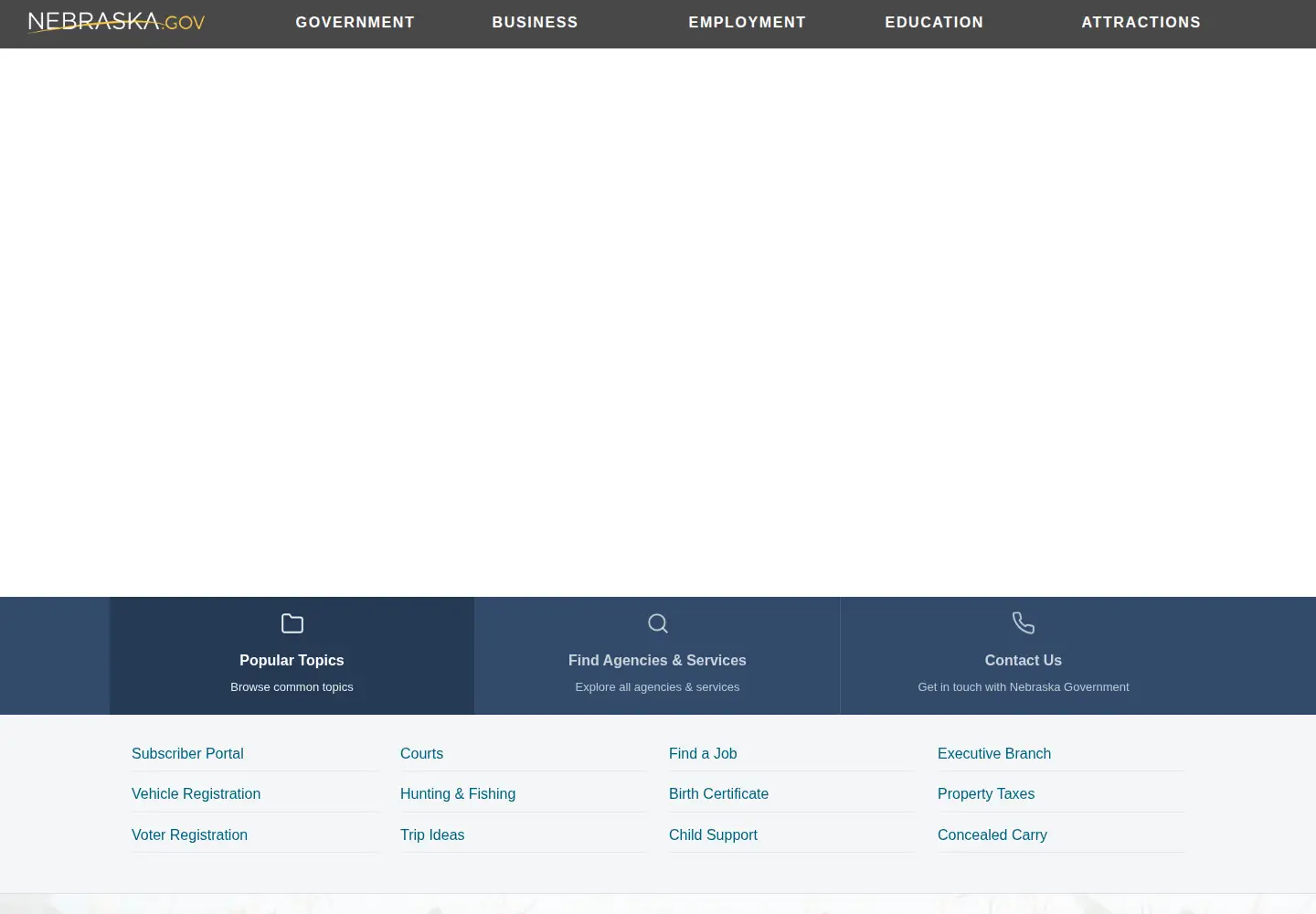Click 'Explore all agencies & services' subtitle

tap(657, 686)
